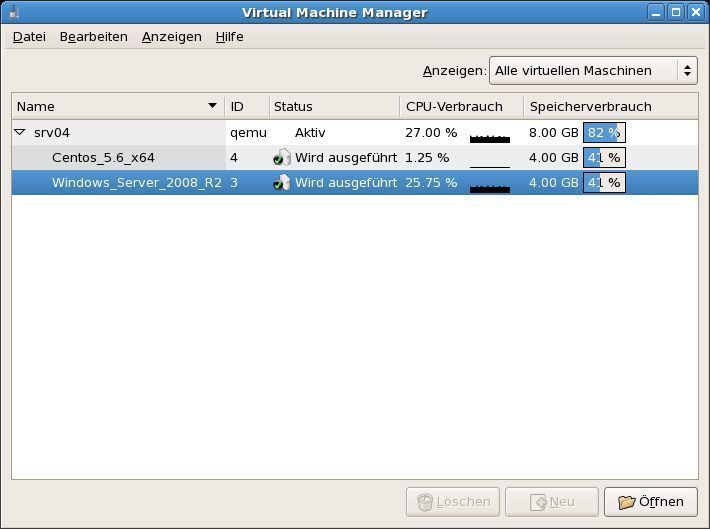Sort by the Status column header
The height and width of the screenshot is (529, 710).
(x=335, y=106)
